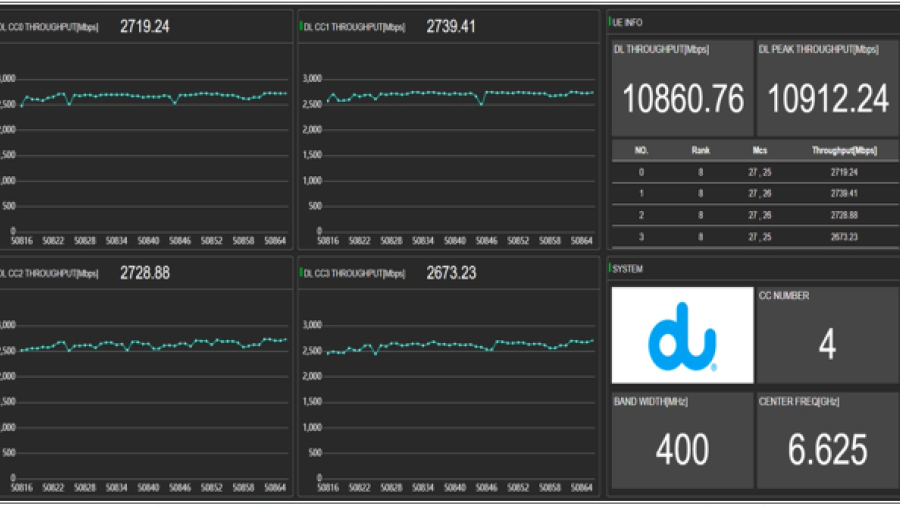Viewport: 900px width, 507px height.
Task: Click the 2728.88 value beside DL CC2 chart title
Action: point(144,272)
